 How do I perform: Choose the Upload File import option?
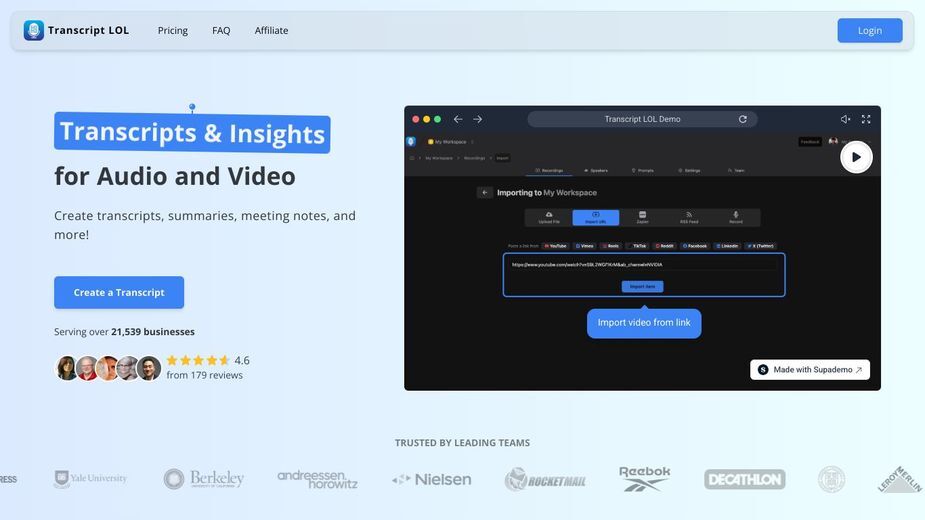(x=549, y=217)
